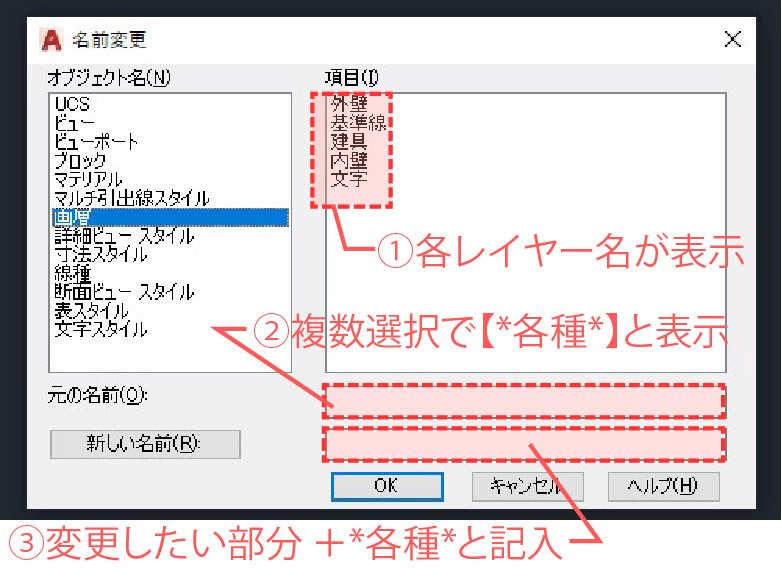Close the 名前変更 dialog
782x578 pixels.
point(732,40)
